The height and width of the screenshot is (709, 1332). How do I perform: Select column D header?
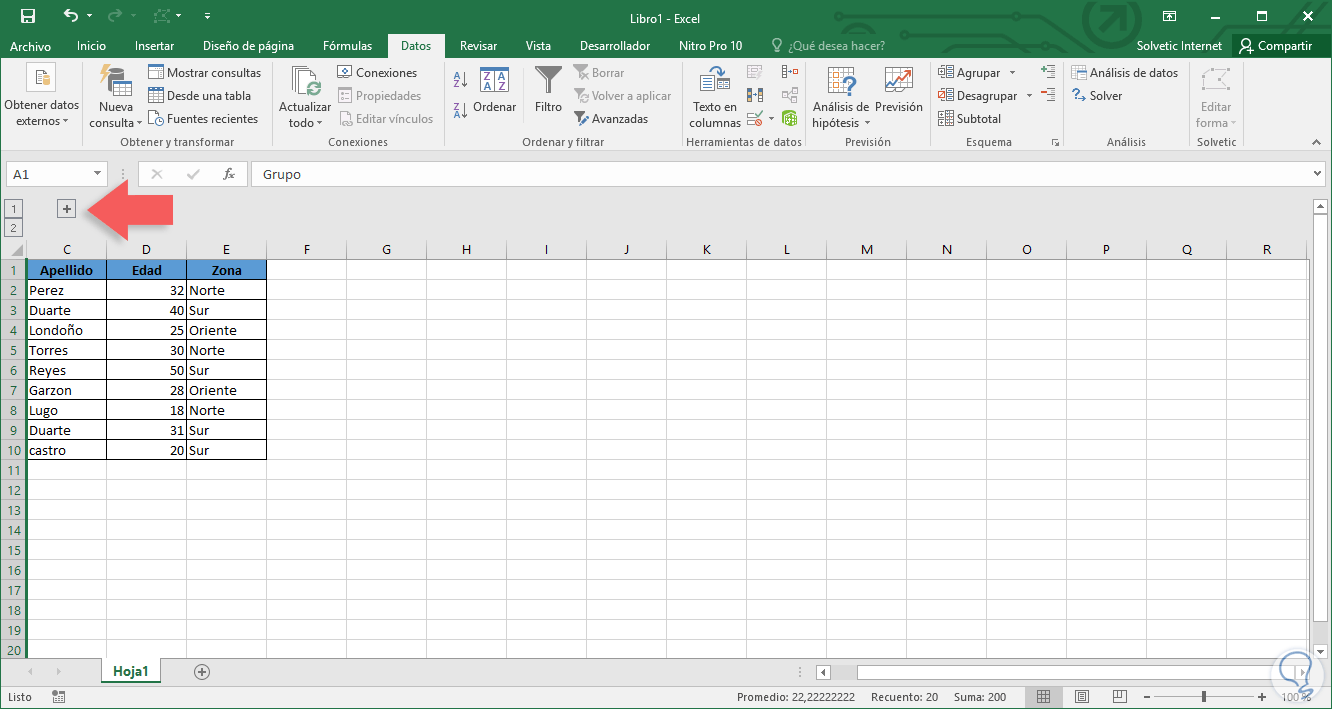click(x=146, y=249)
